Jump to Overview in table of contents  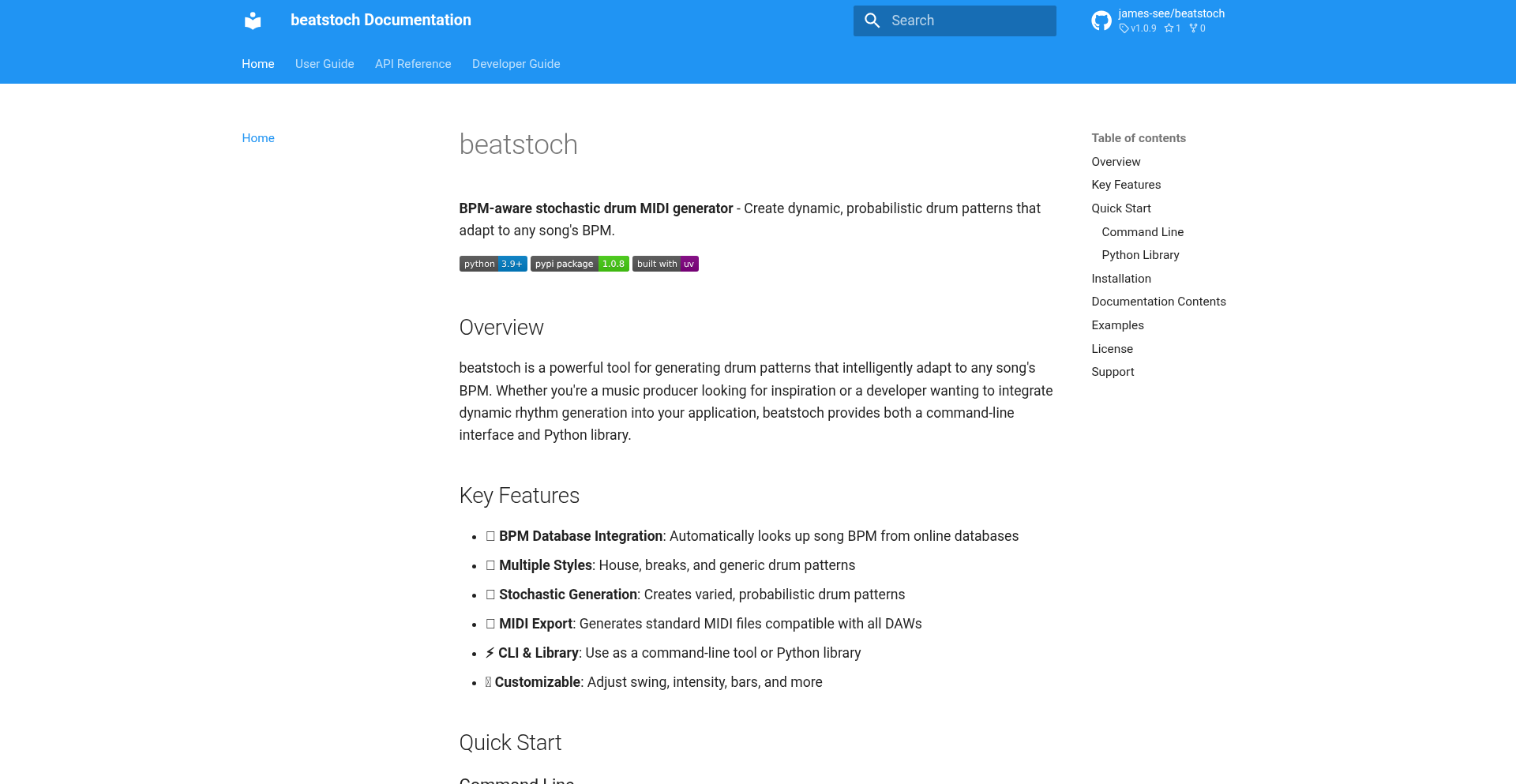click(1116, 162)
